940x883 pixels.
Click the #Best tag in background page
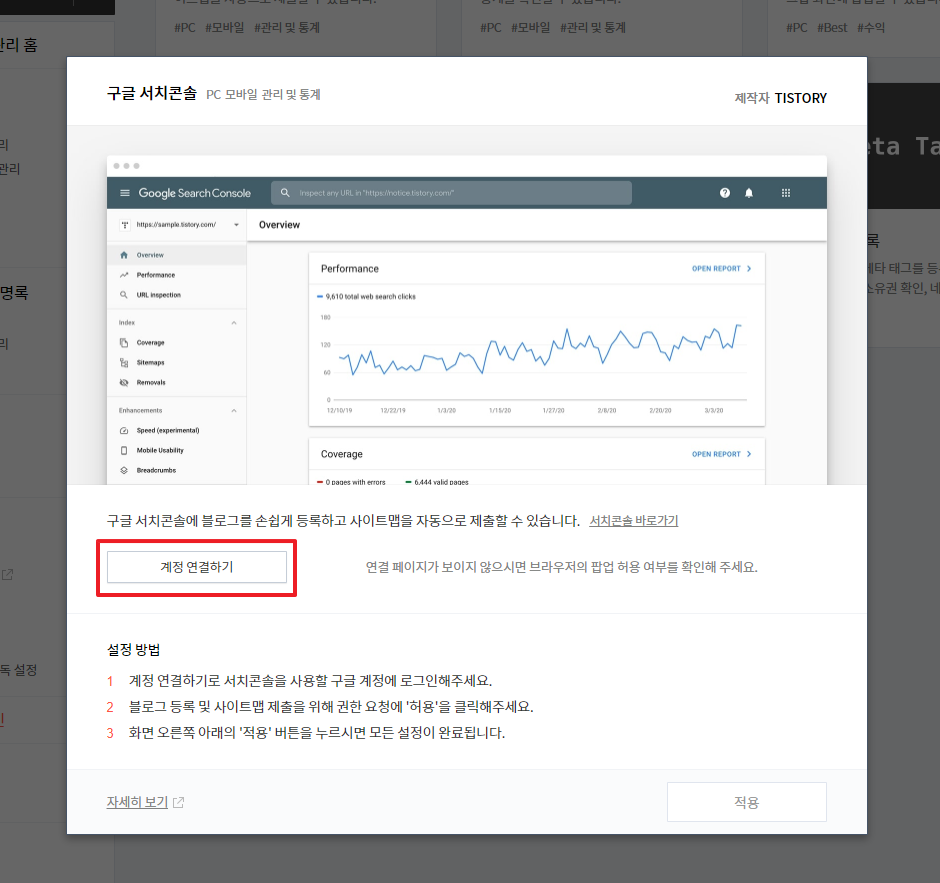click(x=832, y=28)
